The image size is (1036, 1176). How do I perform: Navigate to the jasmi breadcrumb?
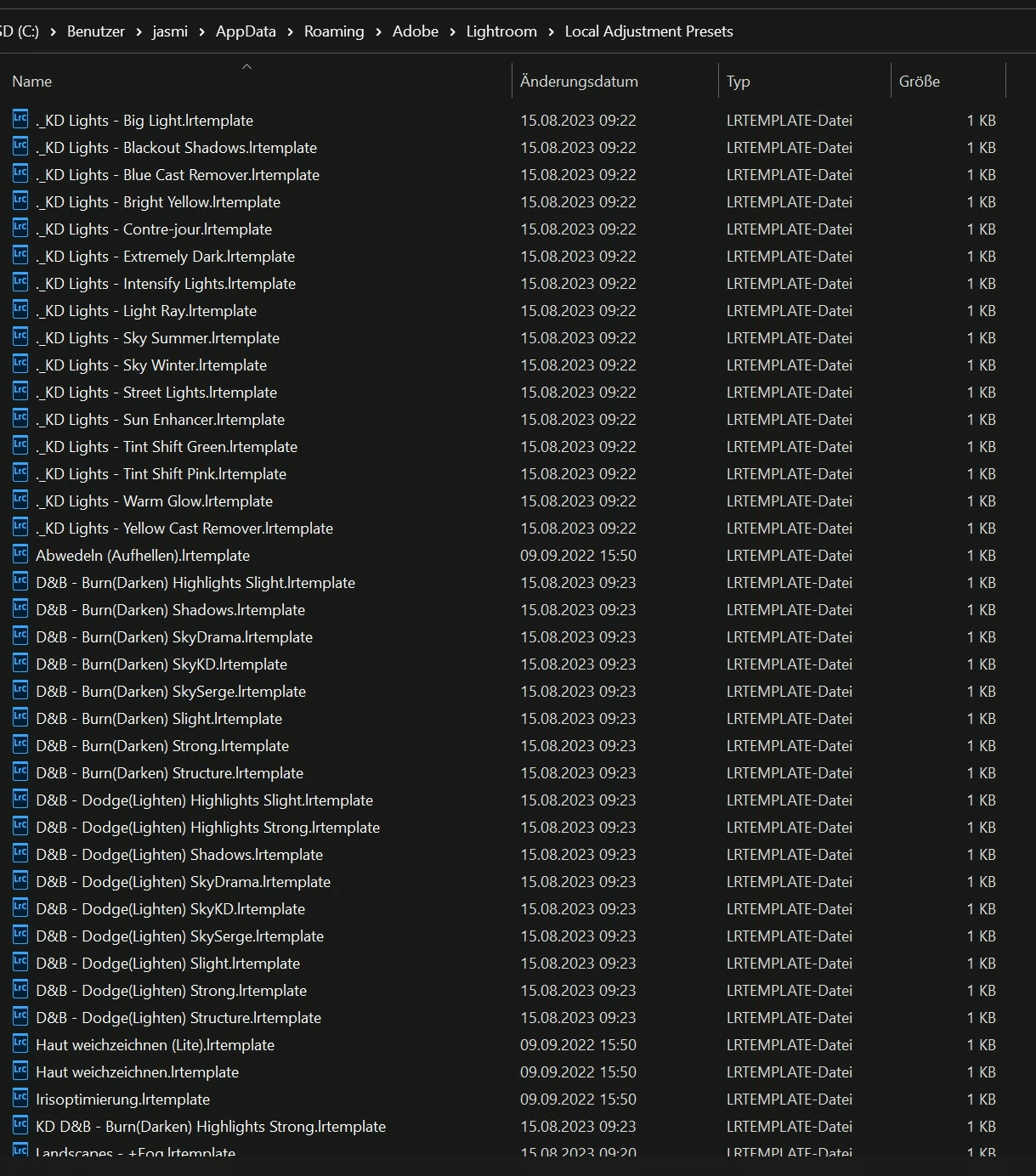coord(170,31)
